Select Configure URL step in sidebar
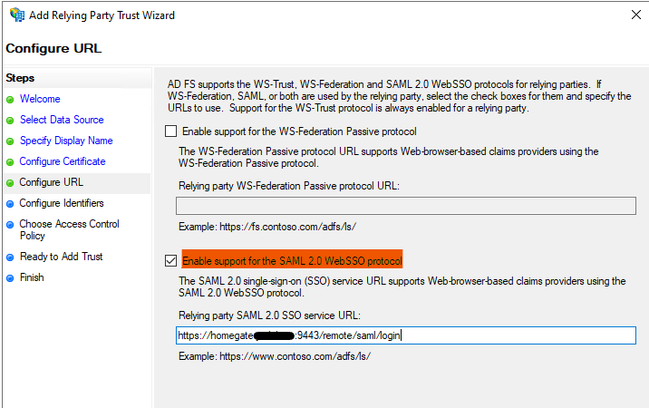The height and width of the screenshot is (408, 649). click(x=51, y=183)
